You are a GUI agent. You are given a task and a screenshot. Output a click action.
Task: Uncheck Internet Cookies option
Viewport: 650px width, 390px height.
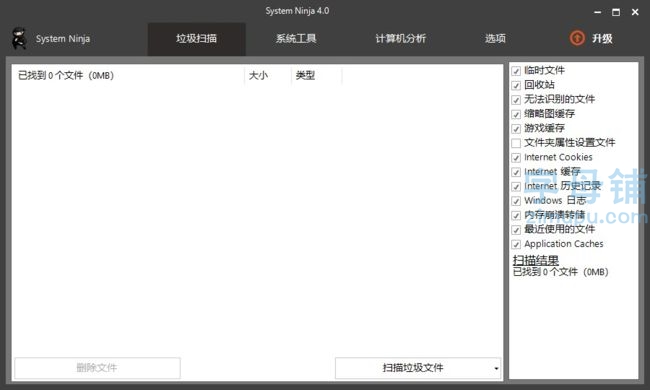pyautogui.click(x=516, y=158)
